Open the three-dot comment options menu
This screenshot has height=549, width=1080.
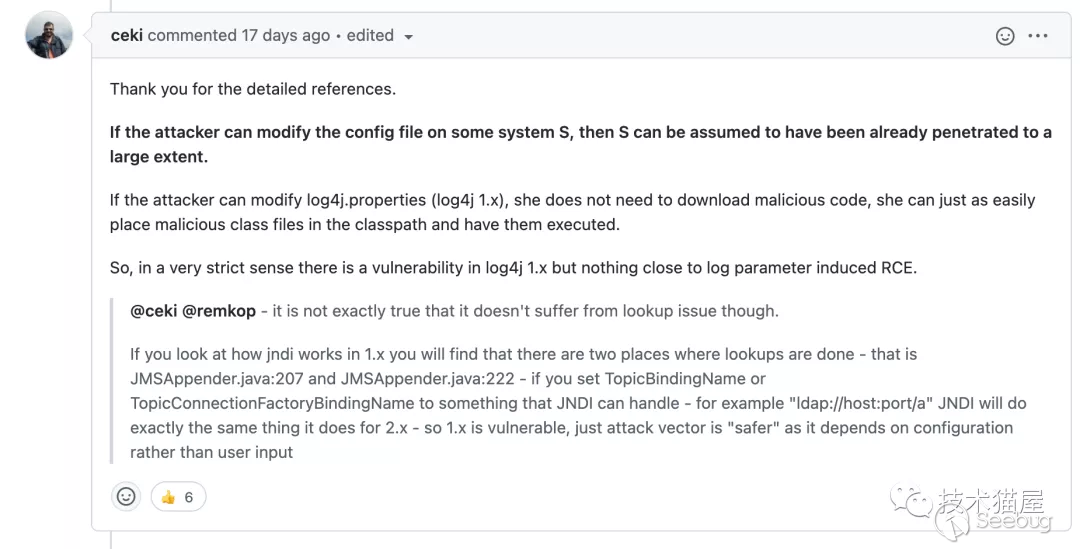(x=1038, y=36)
